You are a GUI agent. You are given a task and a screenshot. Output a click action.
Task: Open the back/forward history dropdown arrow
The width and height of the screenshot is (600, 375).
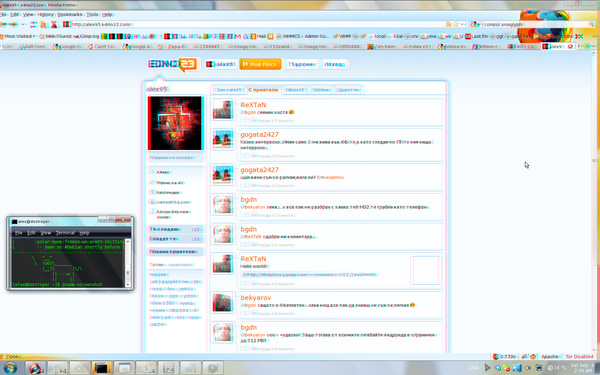click(x=24, y=24)
